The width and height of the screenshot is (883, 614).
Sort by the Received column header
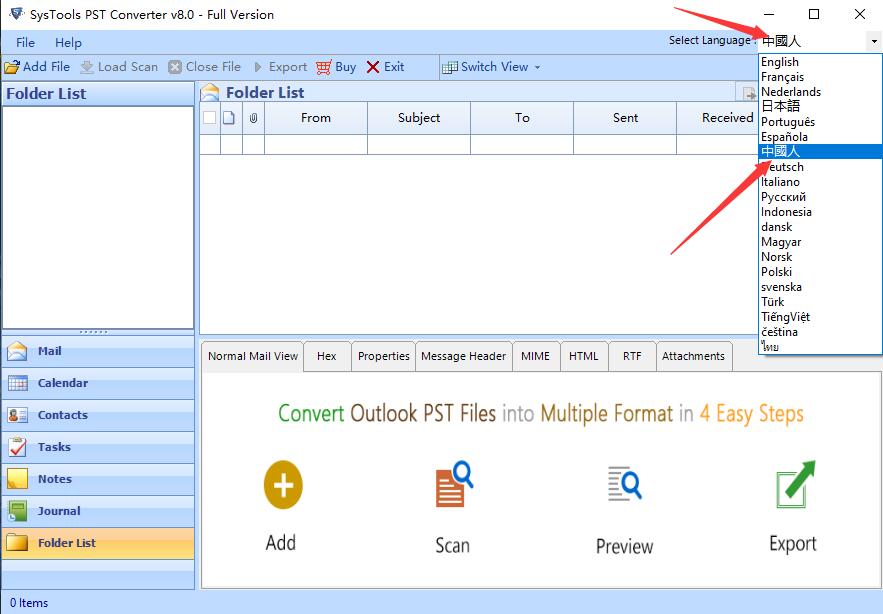717,118
